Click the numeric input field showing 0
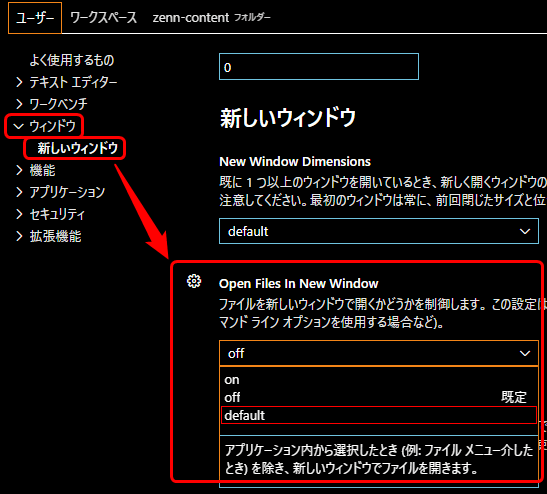 319,67
